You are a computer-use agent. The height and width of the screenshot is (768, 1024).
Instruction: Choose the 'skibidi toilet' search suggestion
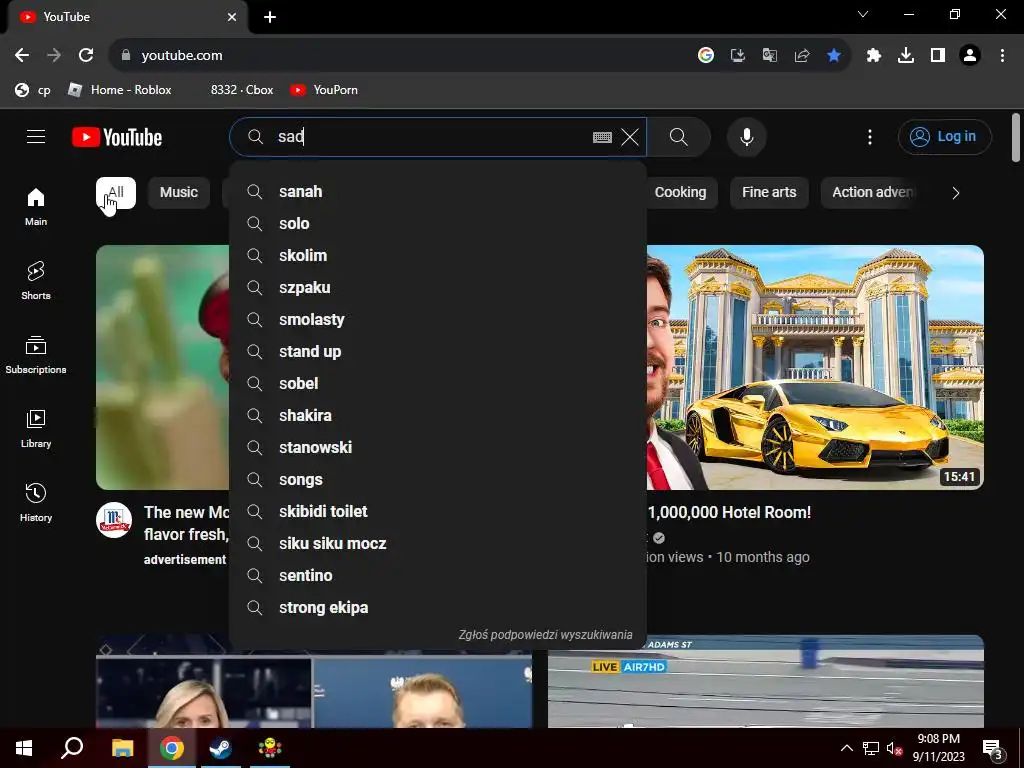(438, 511)
